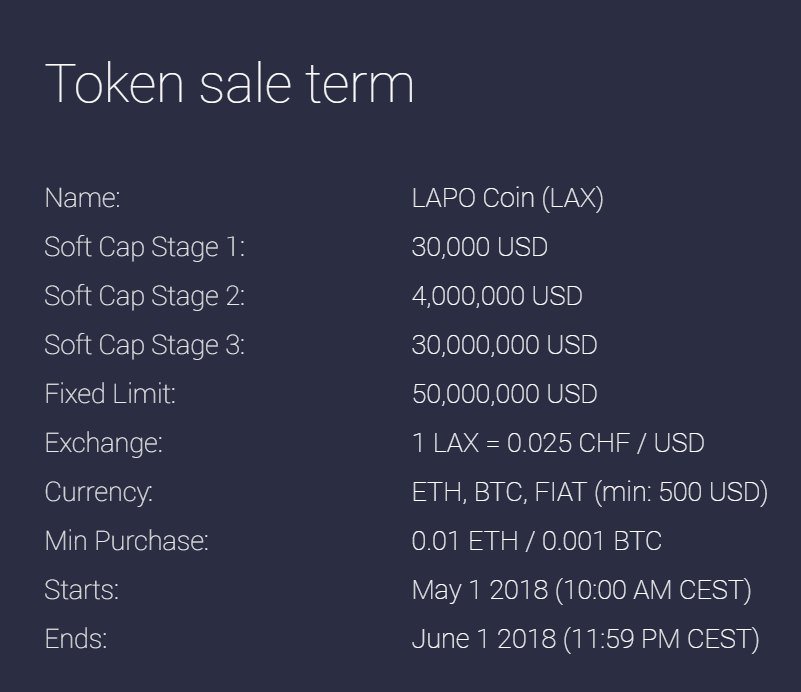Select the "Soft Cap Stage 2:" label
The image size is (801, 692).
tap(145, 297)
